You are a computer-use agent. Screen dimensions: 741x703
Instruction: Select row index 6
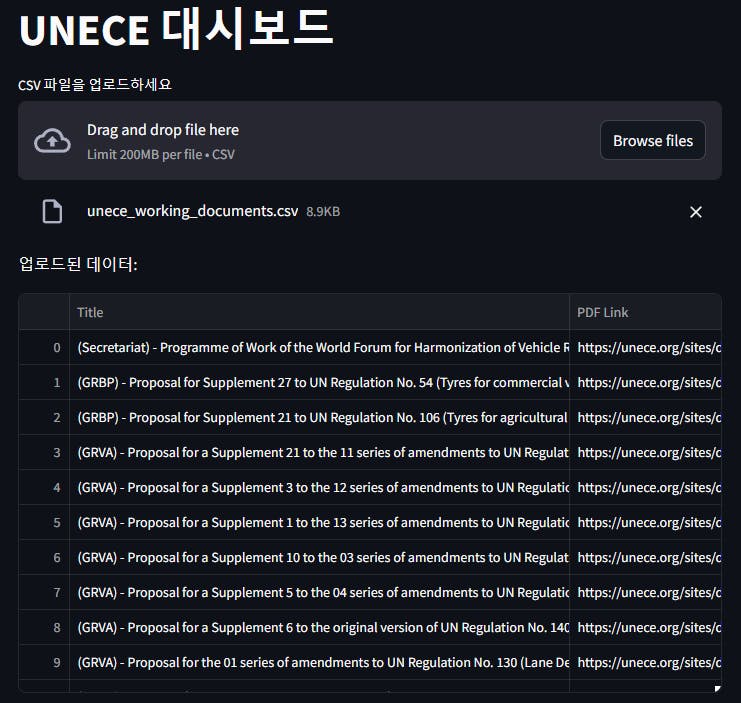[x=44, y=557]
